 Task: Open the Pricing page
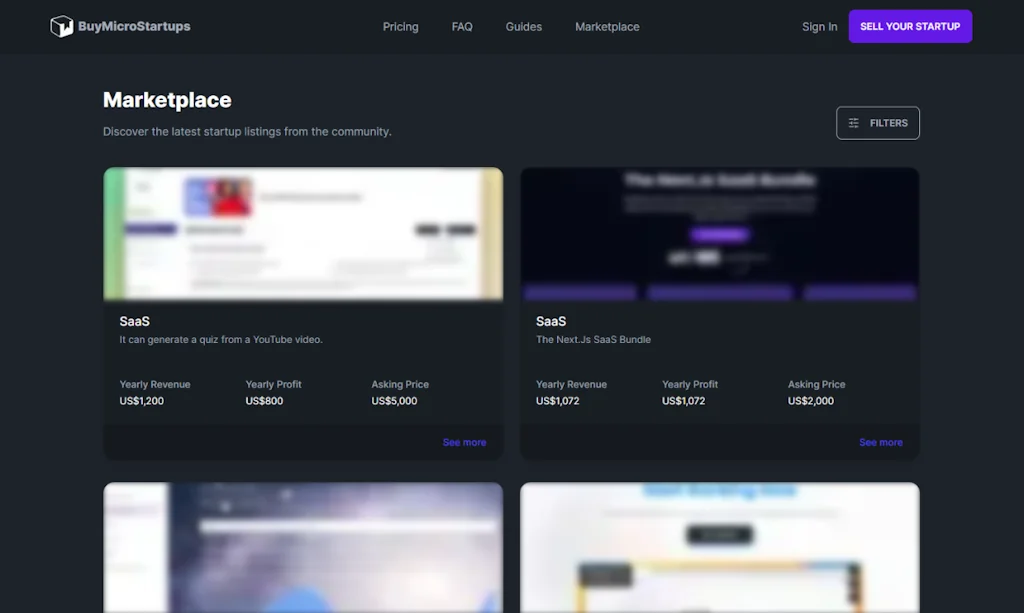point(400,27)
